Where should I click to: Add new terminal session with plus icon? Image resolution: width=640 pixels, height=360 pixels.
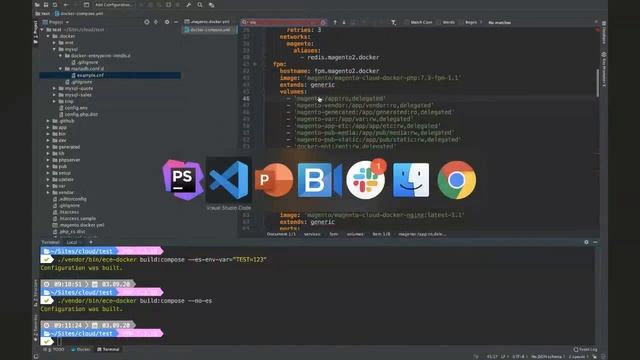91,242
